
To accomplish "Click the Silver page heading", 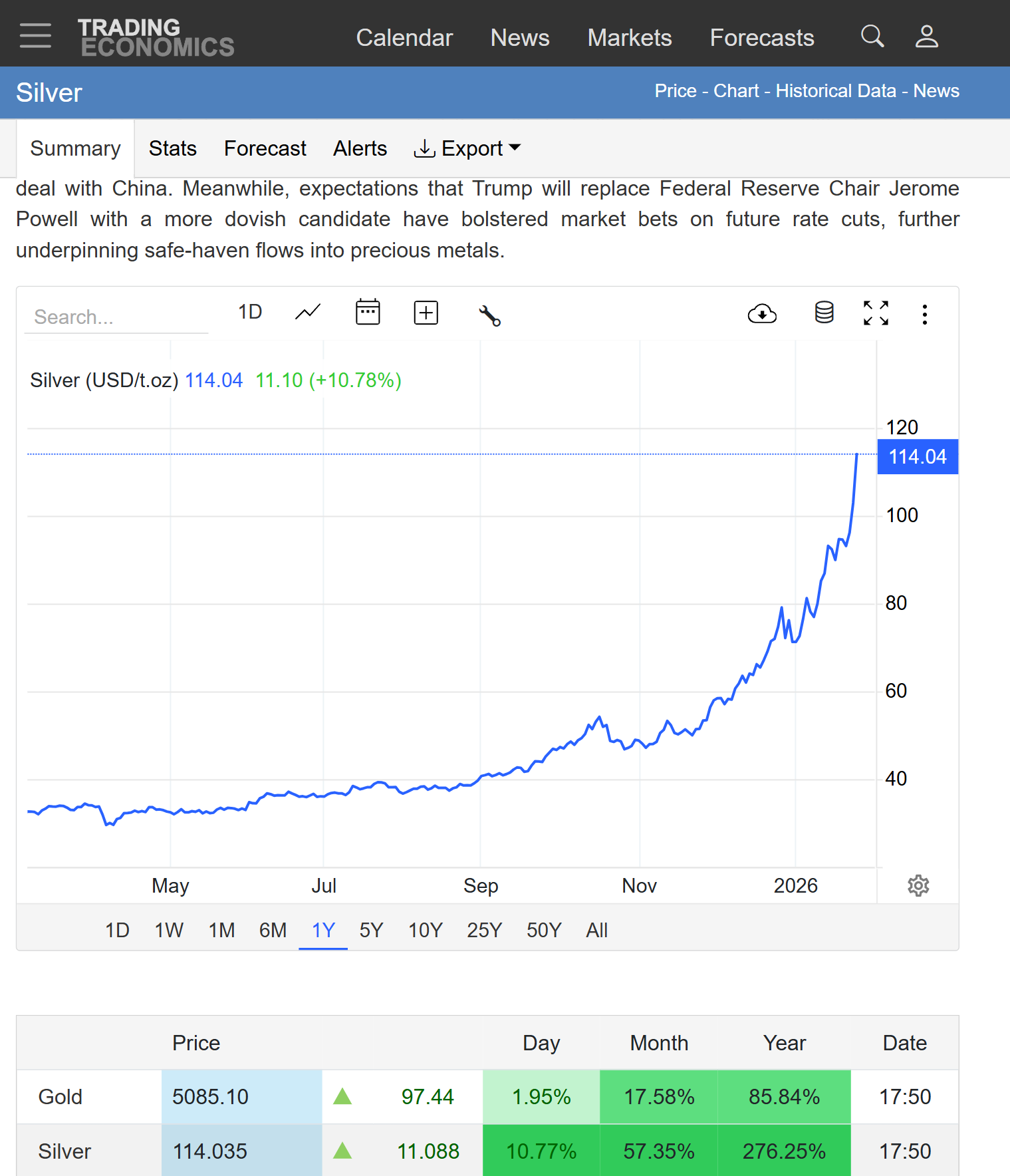I will [x=49, y=92].
